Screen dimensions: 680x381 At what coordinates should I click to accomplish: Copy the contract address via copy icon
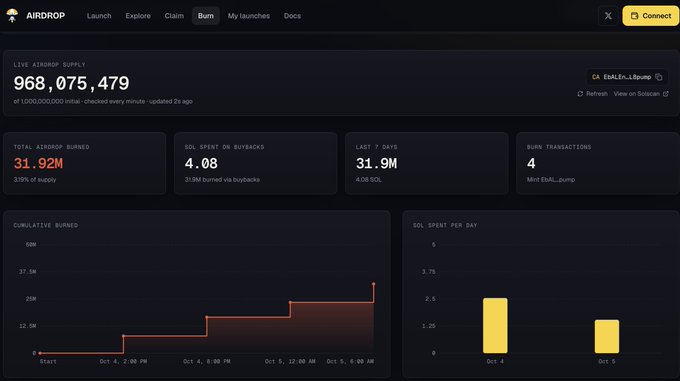pos(659,77)
